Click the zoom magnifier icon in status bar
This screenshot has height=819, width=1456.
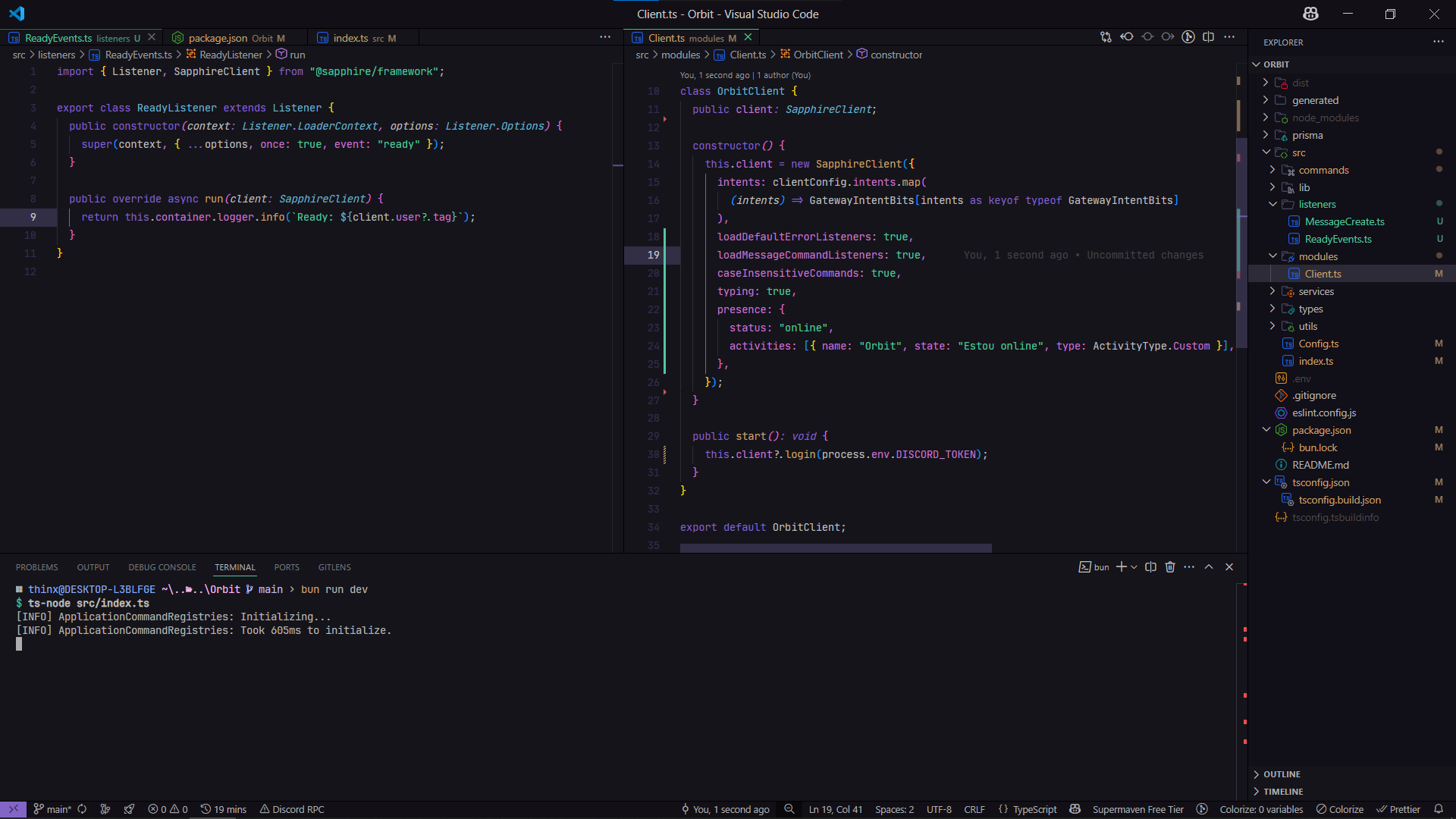coord(789,809)
